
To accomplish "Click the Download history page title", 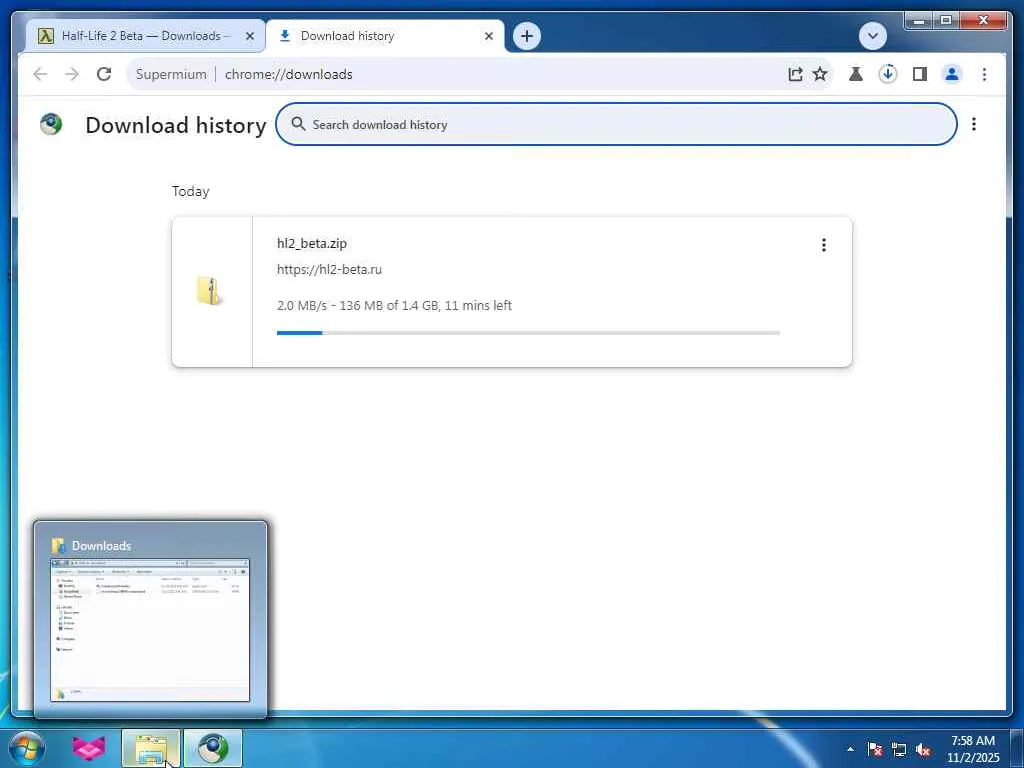I will (x=176, y=125).
